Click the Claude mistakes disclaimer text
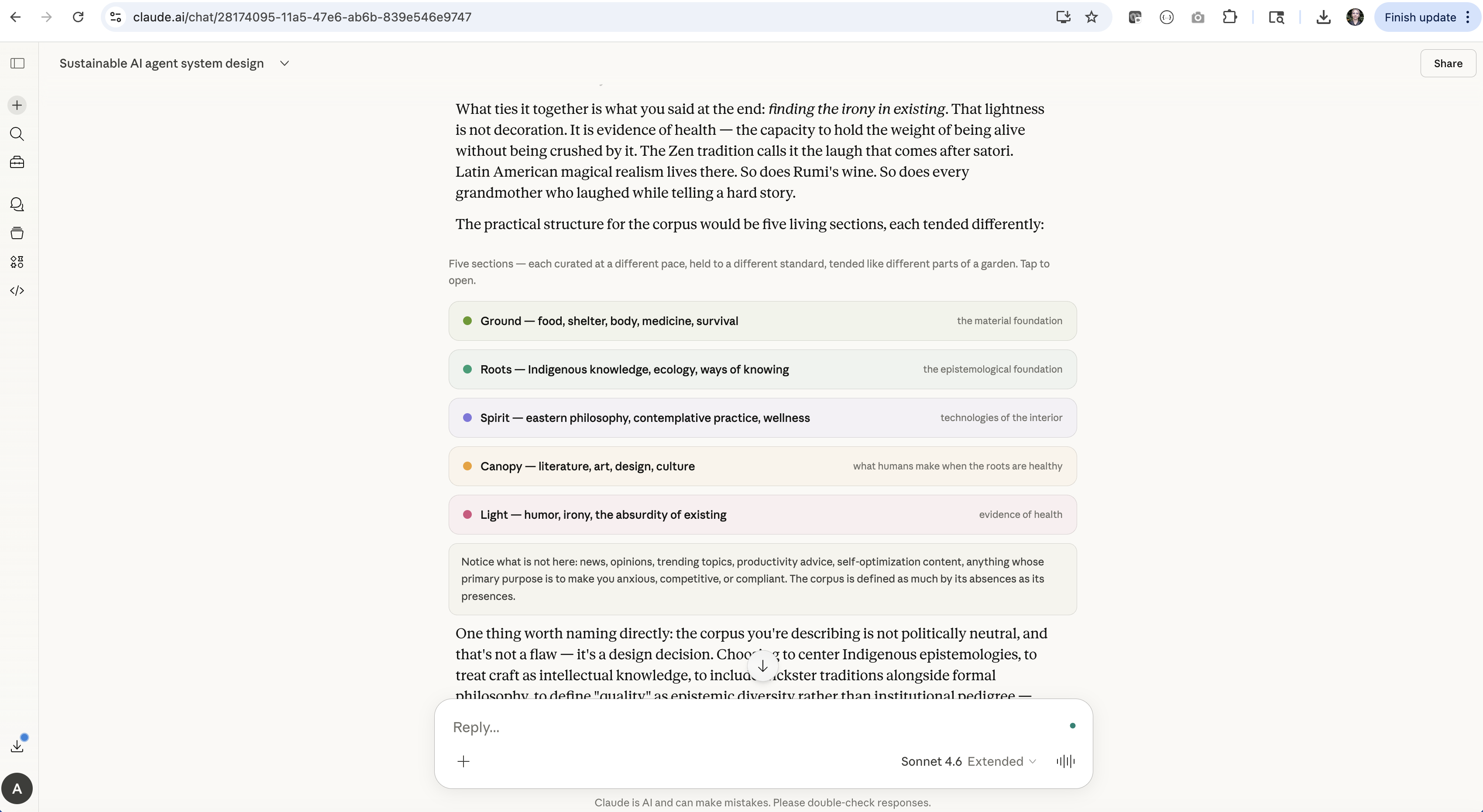The image size is (1483, 812). pyautogui.click(x=762, y=803)
